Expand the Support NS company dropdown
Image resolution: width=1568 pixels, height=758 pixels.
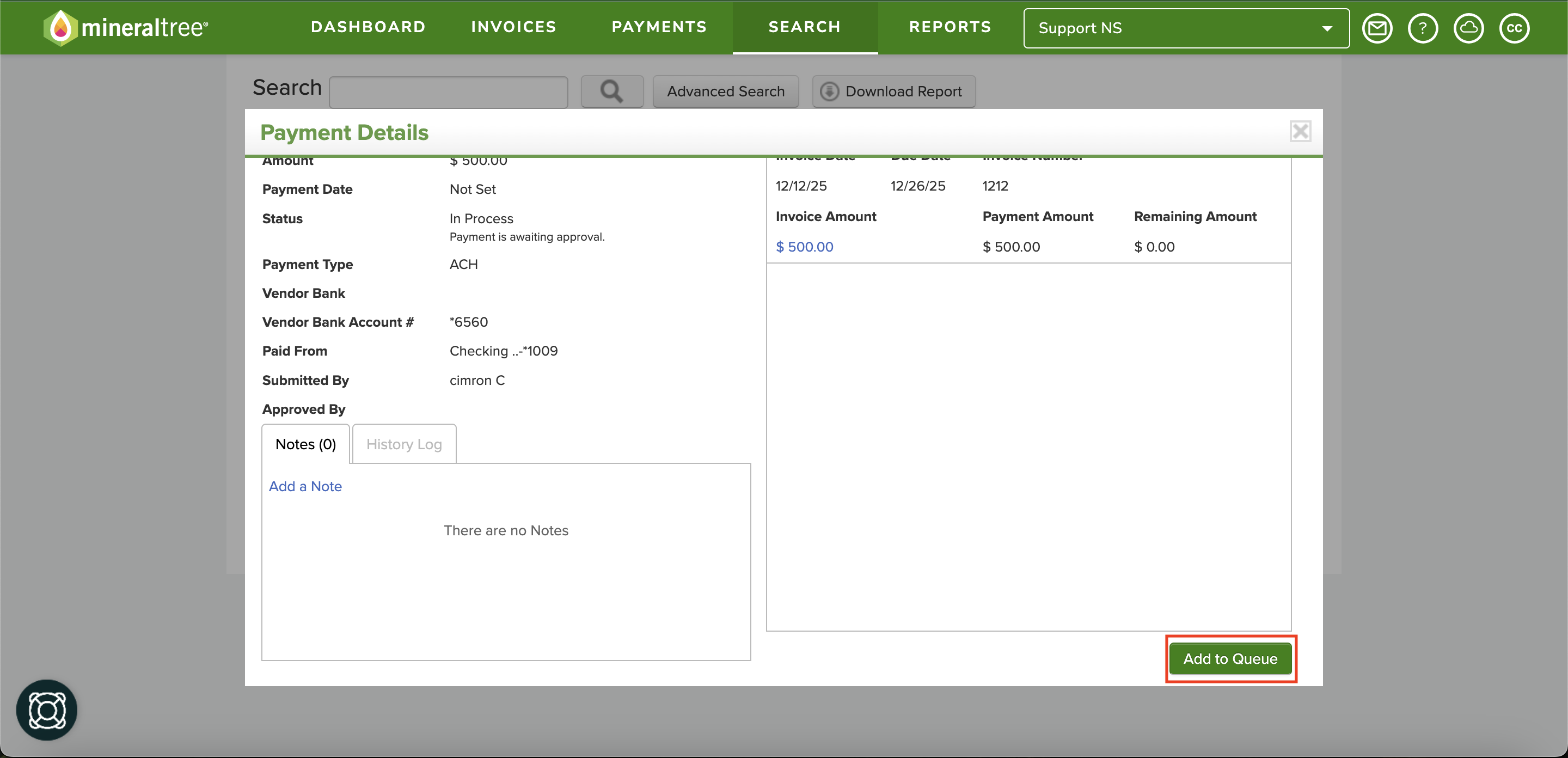(x=1186, y=28)
